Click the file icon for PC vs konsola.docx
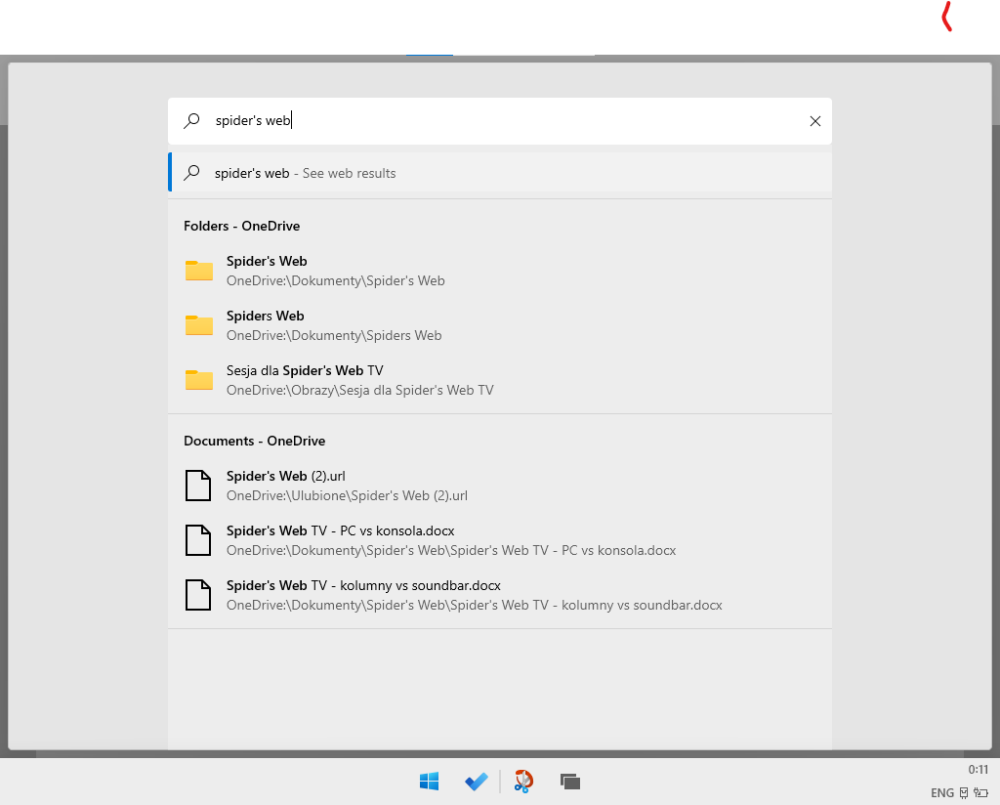The image size is (1000, 805). pos(198,540)
